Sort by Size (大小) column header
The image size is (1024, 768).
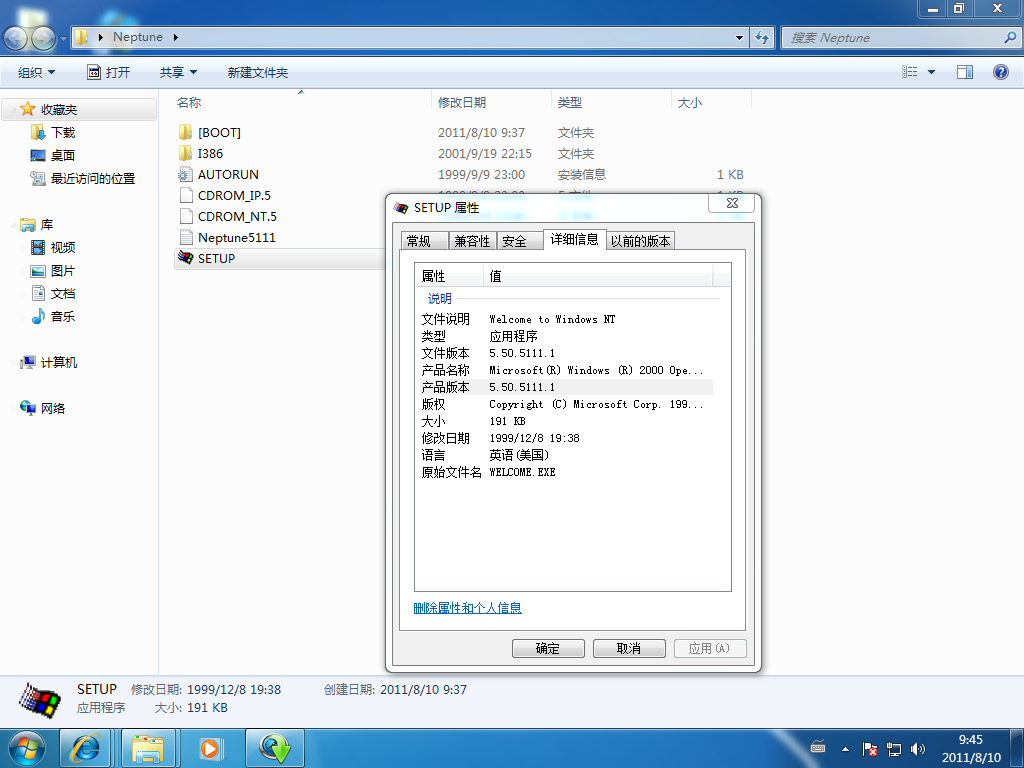tap(711, 103)
